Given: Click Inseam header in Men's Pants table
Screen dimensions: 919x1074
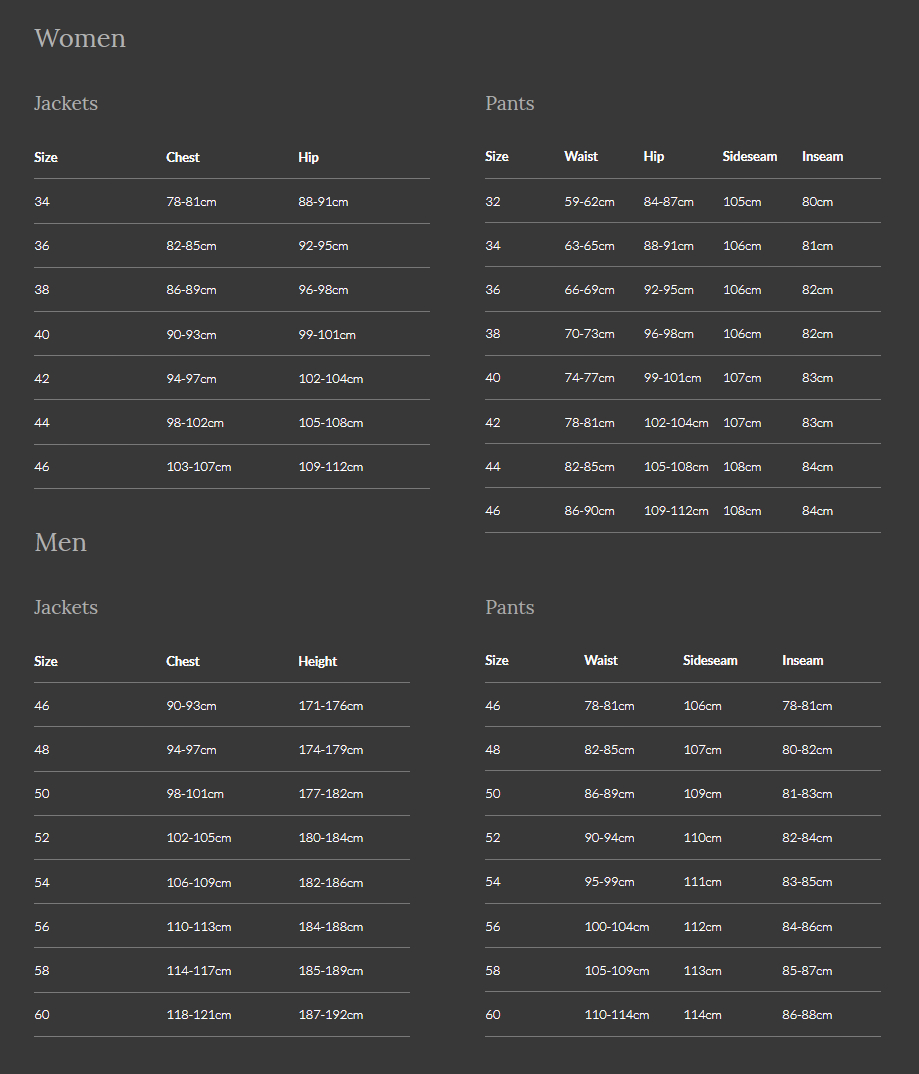Looking at the screenshot, I should pyautogui.click(x=803, y=661).
